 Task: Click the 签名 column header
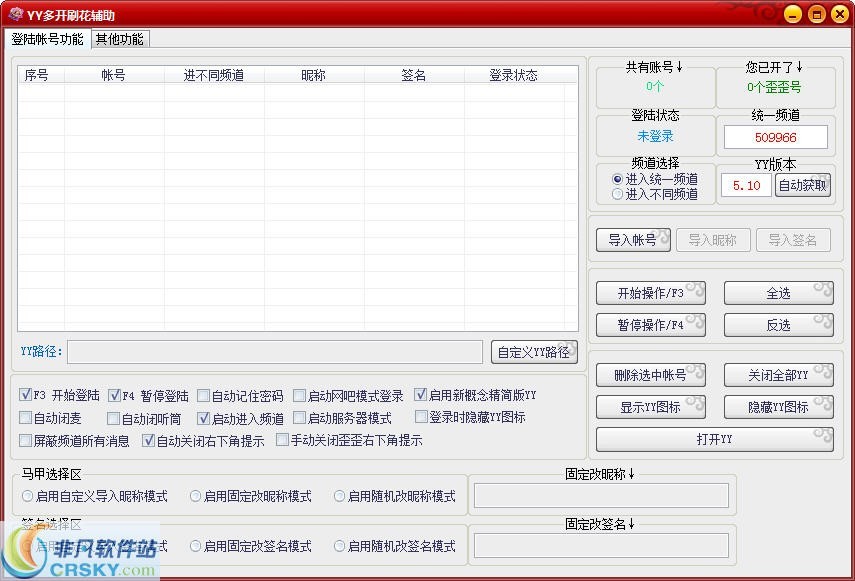[413, 75]
